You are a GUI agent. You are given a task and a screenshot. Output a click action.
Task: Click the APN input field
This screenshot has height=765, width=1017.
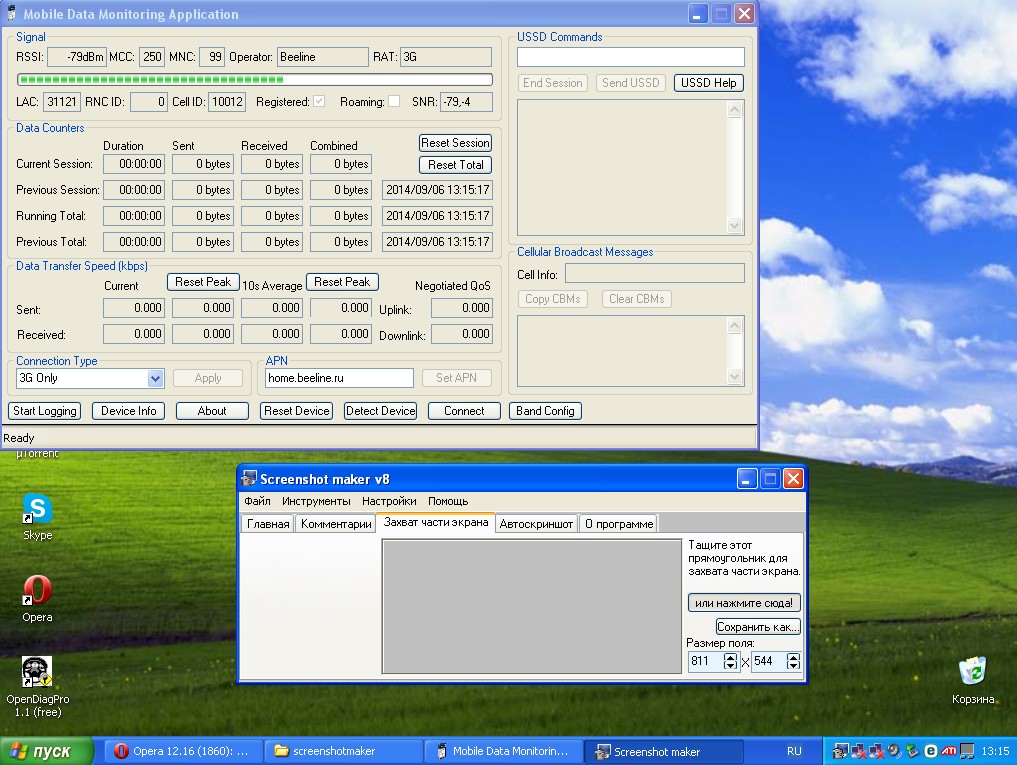tap(339, 378)
